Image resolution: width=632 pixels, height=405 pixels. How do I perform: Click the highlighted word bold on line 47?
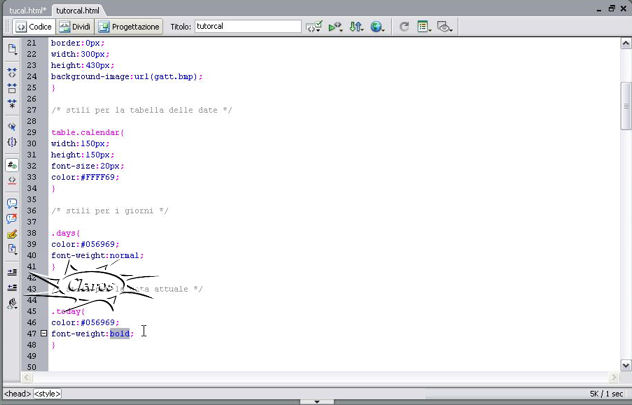point(120,334)
